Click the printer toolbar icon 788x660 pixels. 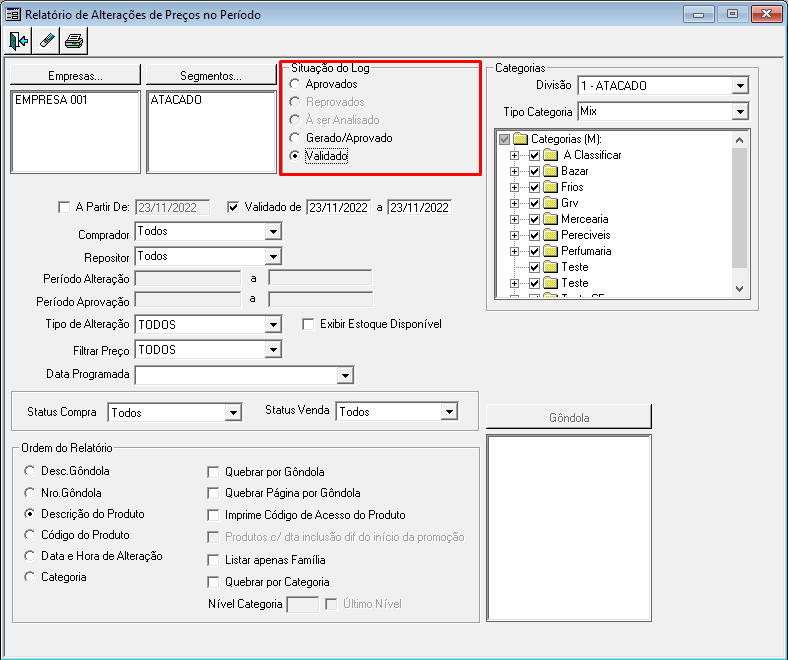[74, 41]
